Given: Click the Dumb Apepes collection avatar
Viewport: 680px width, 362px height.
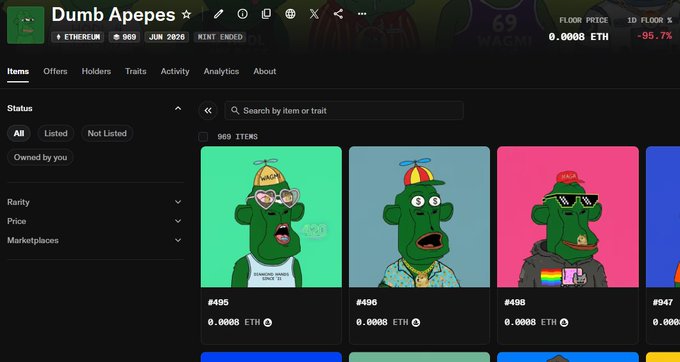Looking at the screenshot, I should point(26,25).
